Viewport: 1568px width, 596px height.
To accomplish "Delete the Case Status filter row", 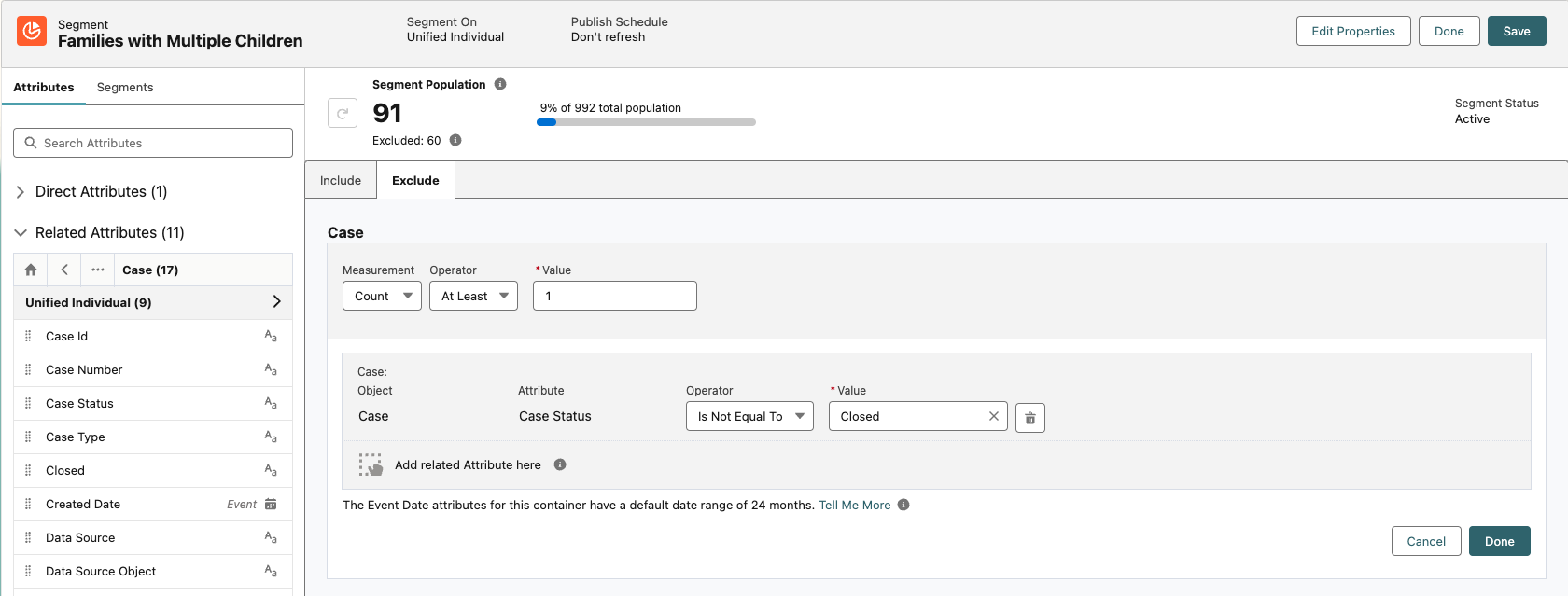I will point(1030,418).
